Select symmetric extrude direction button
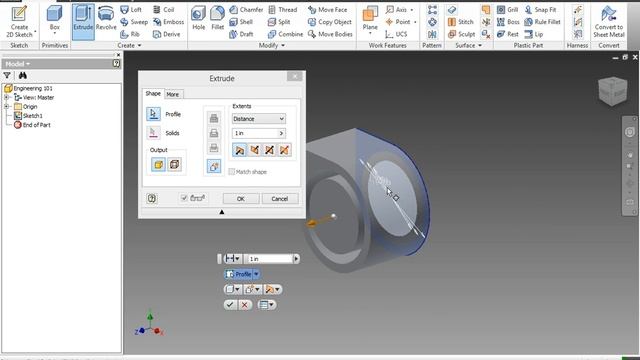Image resolution: width=640 pixels, height=360 pixels. pyautogui.click(x=269, y=150)
